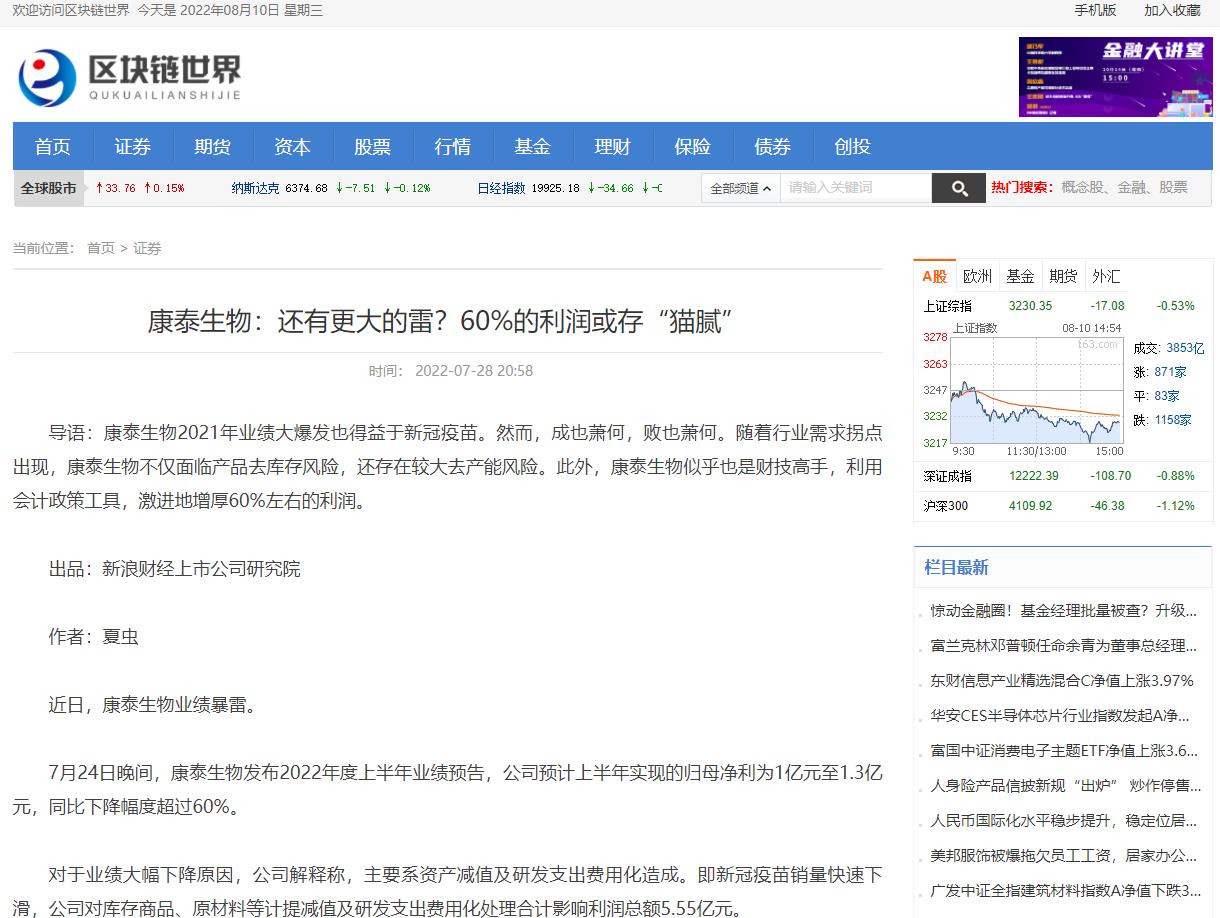Open article 惊动金融圈！基金经理批量被查
Viewport: 1220px width, 918px height.
click(1064, 611)
